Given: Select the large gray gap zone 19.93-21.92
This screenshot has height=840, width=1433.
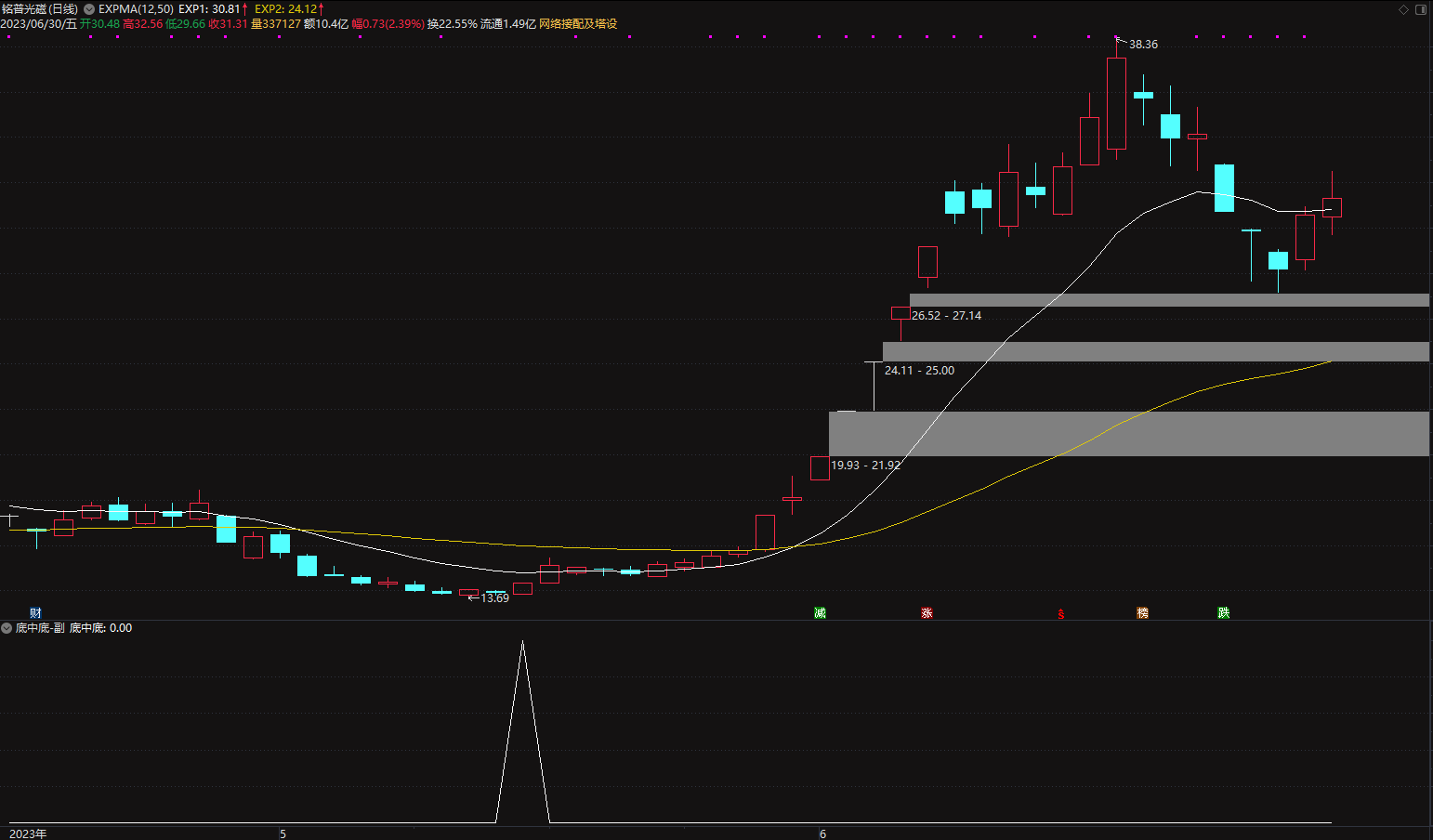Looking at the screenshot, I should click(x=1129, y=434).
